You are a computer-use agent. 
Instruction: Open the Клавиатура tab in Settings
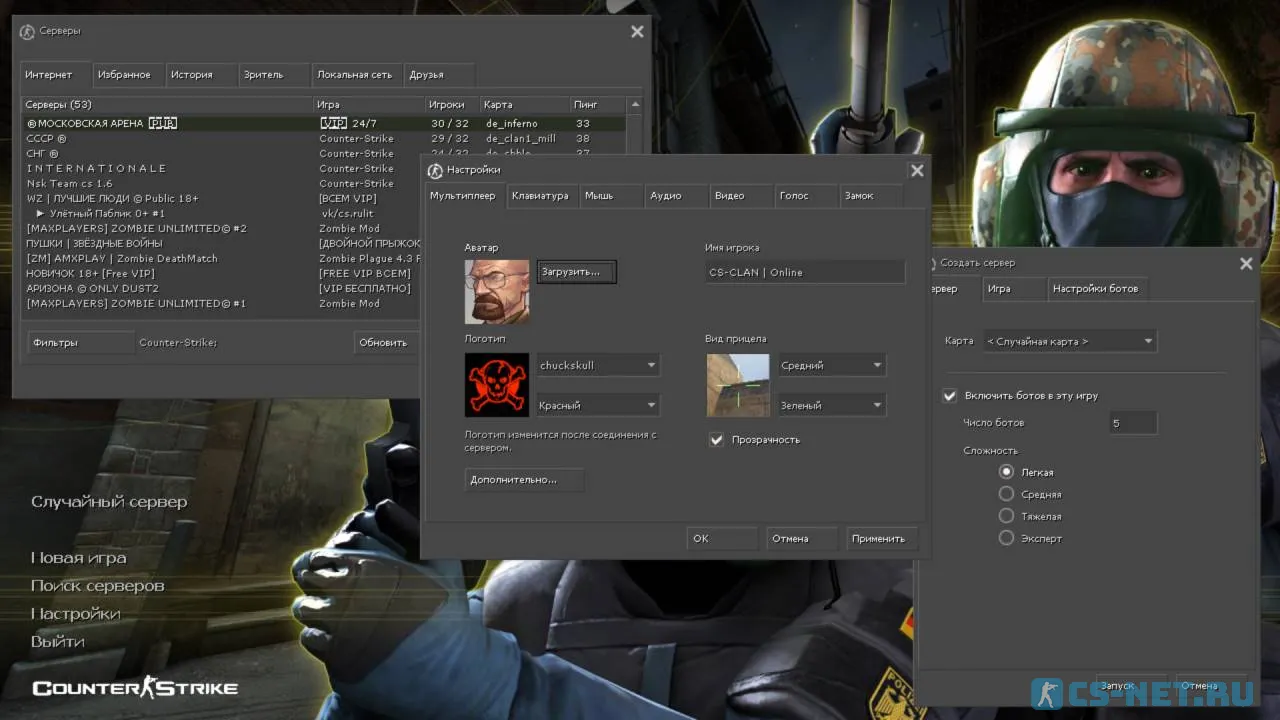540,196
